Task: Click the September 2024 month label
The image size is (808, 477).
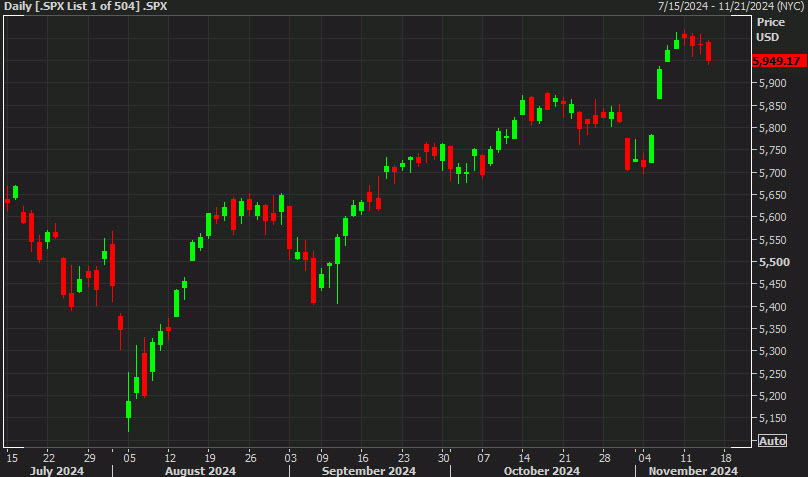Action: pos(368,471)
